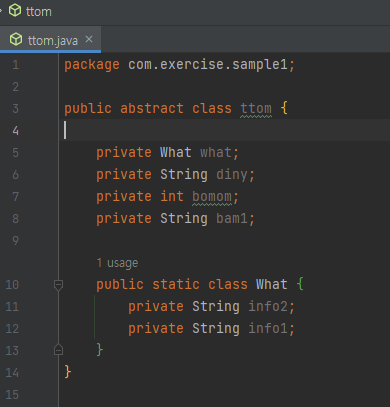Click the field name 'info1' on line 12
This screenshot has height=407, width=390.
(x=268, y=329)
